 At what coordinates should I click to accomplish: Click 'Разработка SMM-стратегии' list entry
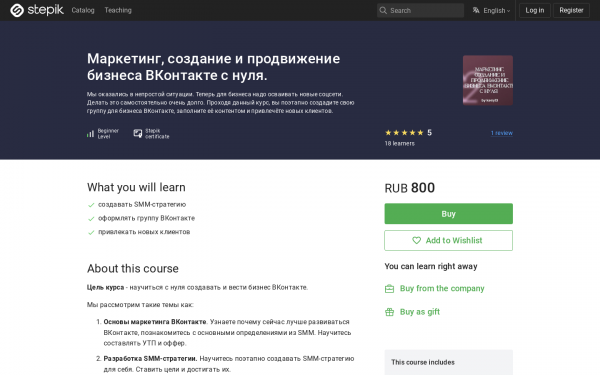[150, 359]
